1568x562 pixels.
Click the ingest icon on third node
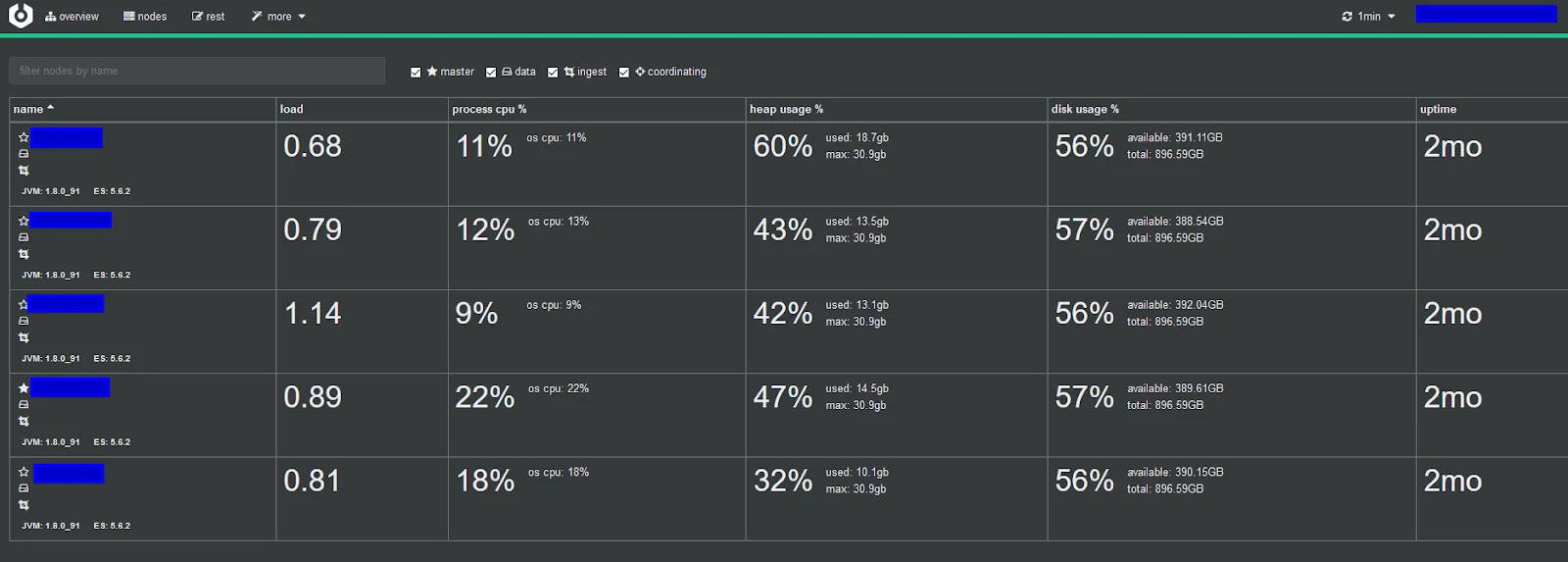24,337
